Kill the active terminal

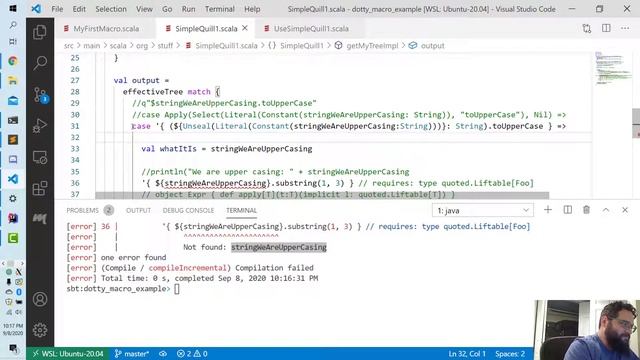click(587, 210)
